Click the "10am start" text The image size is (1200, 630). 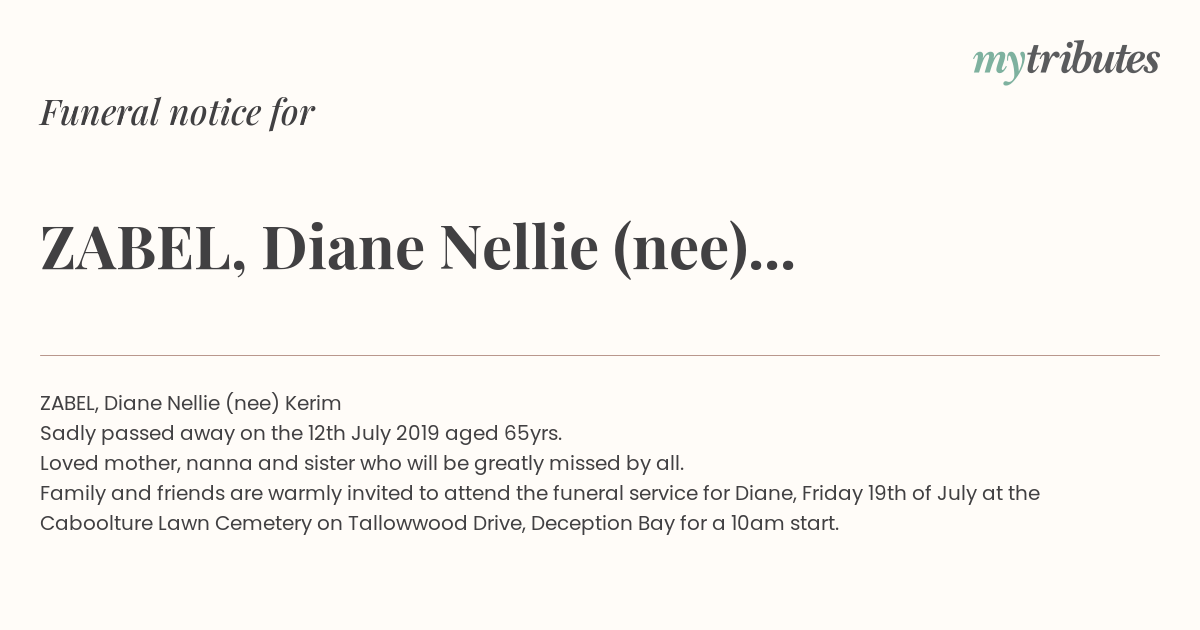(x=784, y=523)
